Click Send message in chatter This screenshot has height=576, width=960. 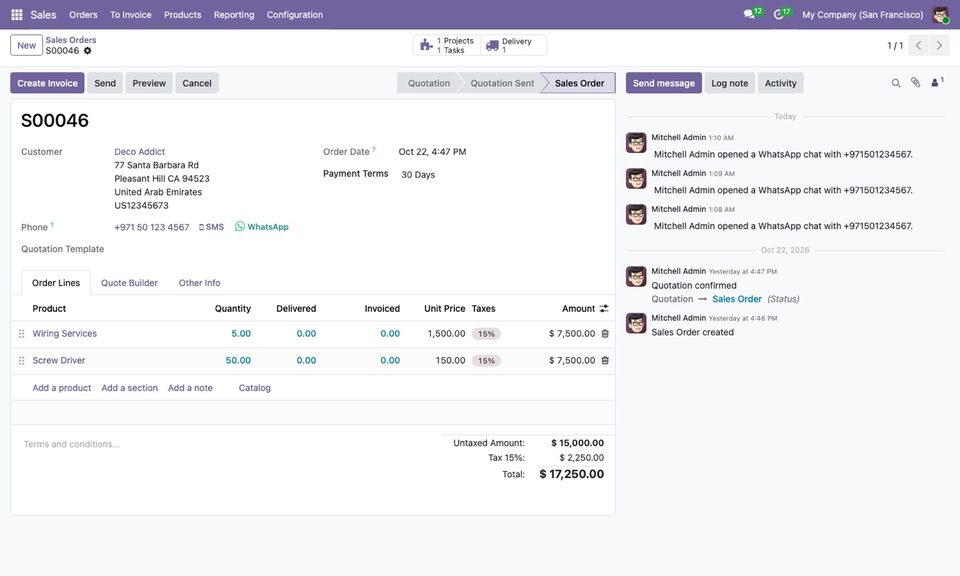tap(664, 83)
